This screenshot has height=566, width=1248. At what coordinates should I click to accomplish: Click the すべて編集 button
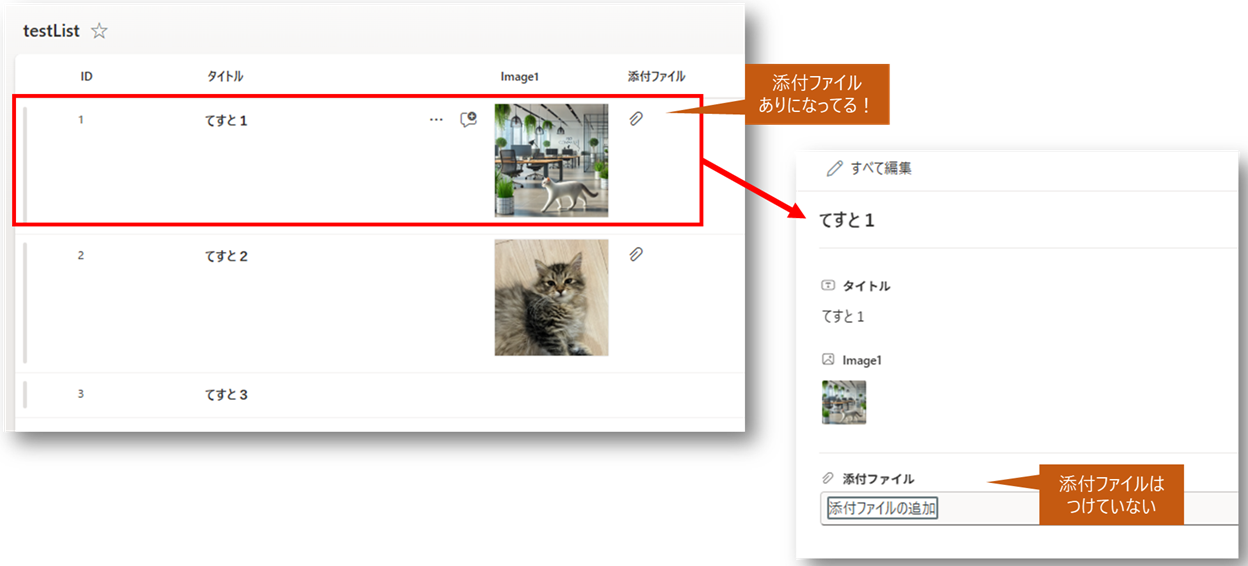880,169
